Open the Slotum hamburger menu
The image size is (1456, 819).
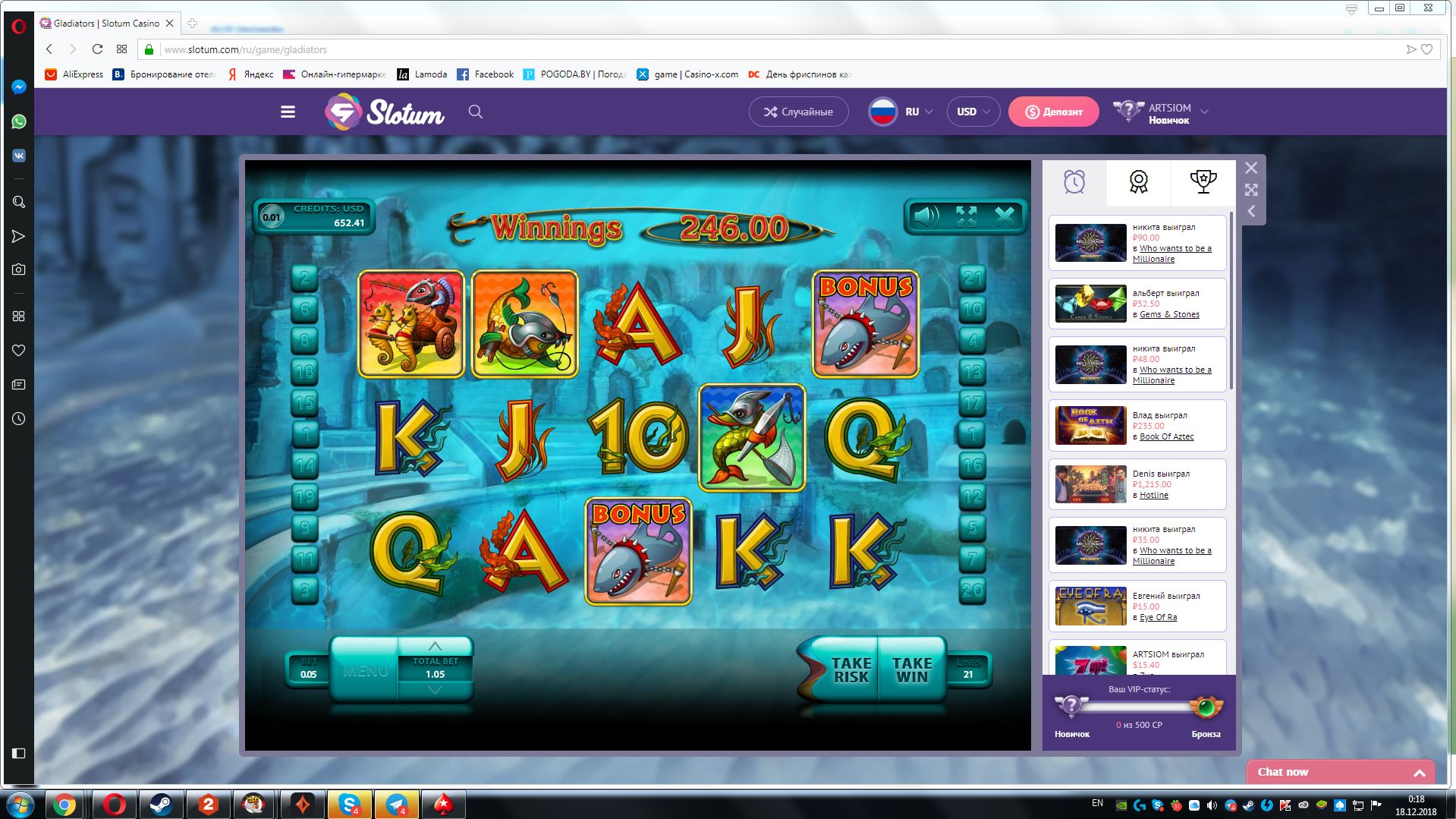pyautogui.click(x=288, y=112)
